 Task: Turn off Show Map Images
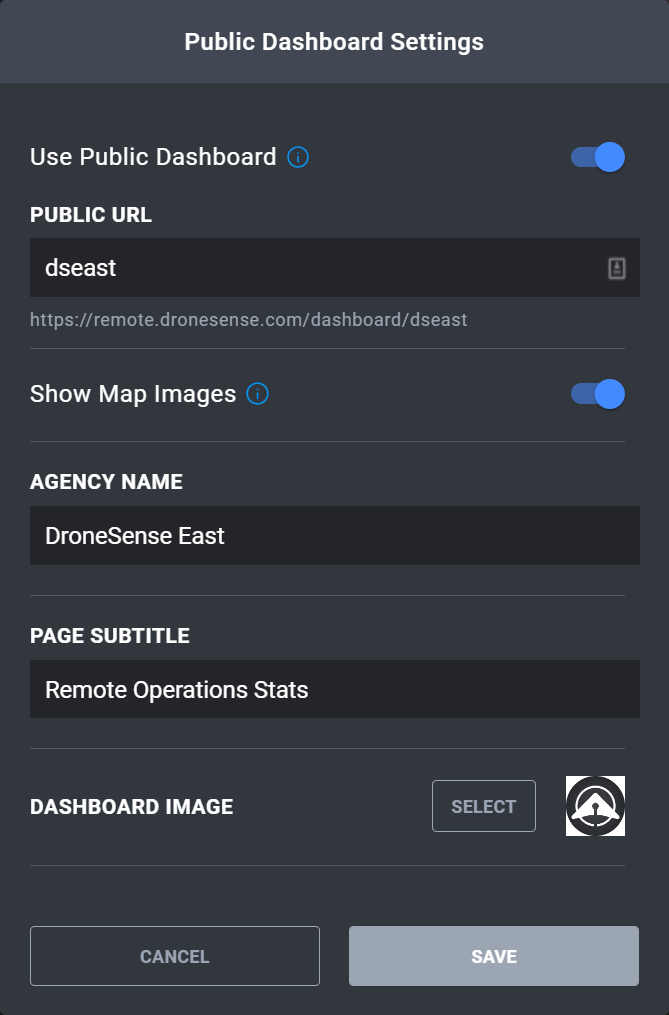pos(596,394)
